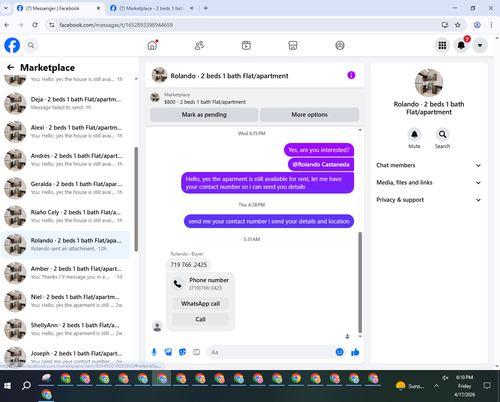Send a thumbs up like

coord(355,352)
